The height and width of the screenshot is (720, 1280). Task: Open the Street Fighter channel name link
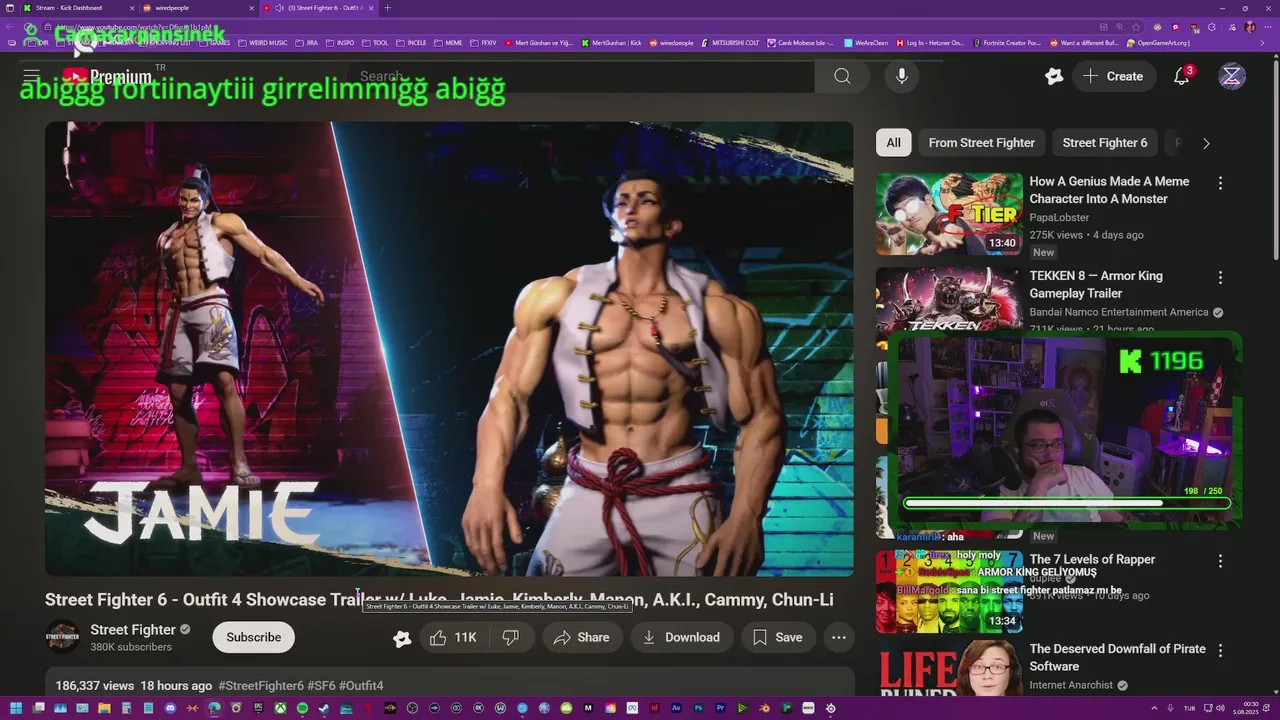(x=133, y=629)
